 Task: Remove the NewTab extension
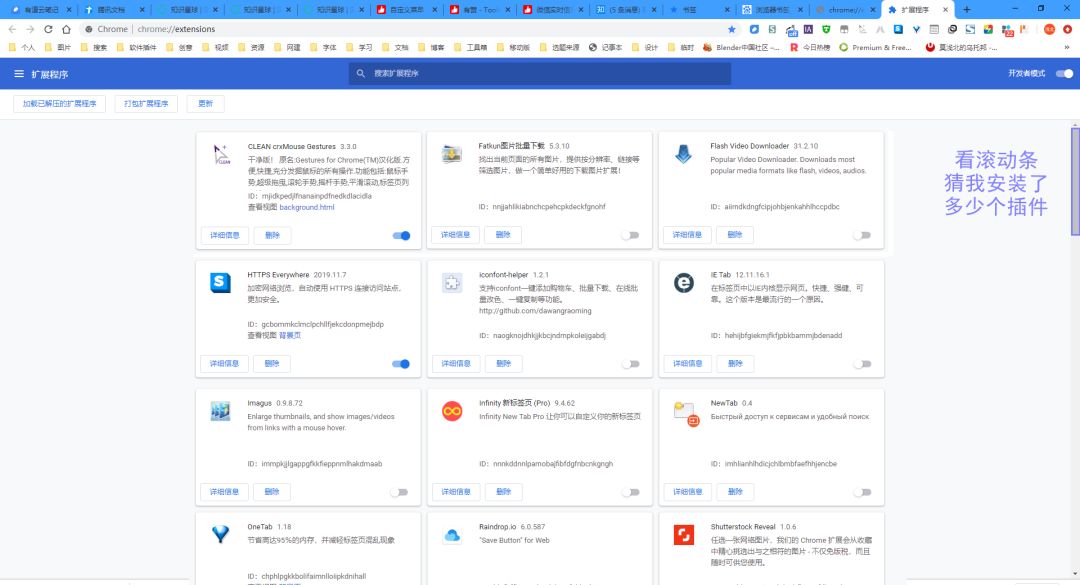point(735,491)
